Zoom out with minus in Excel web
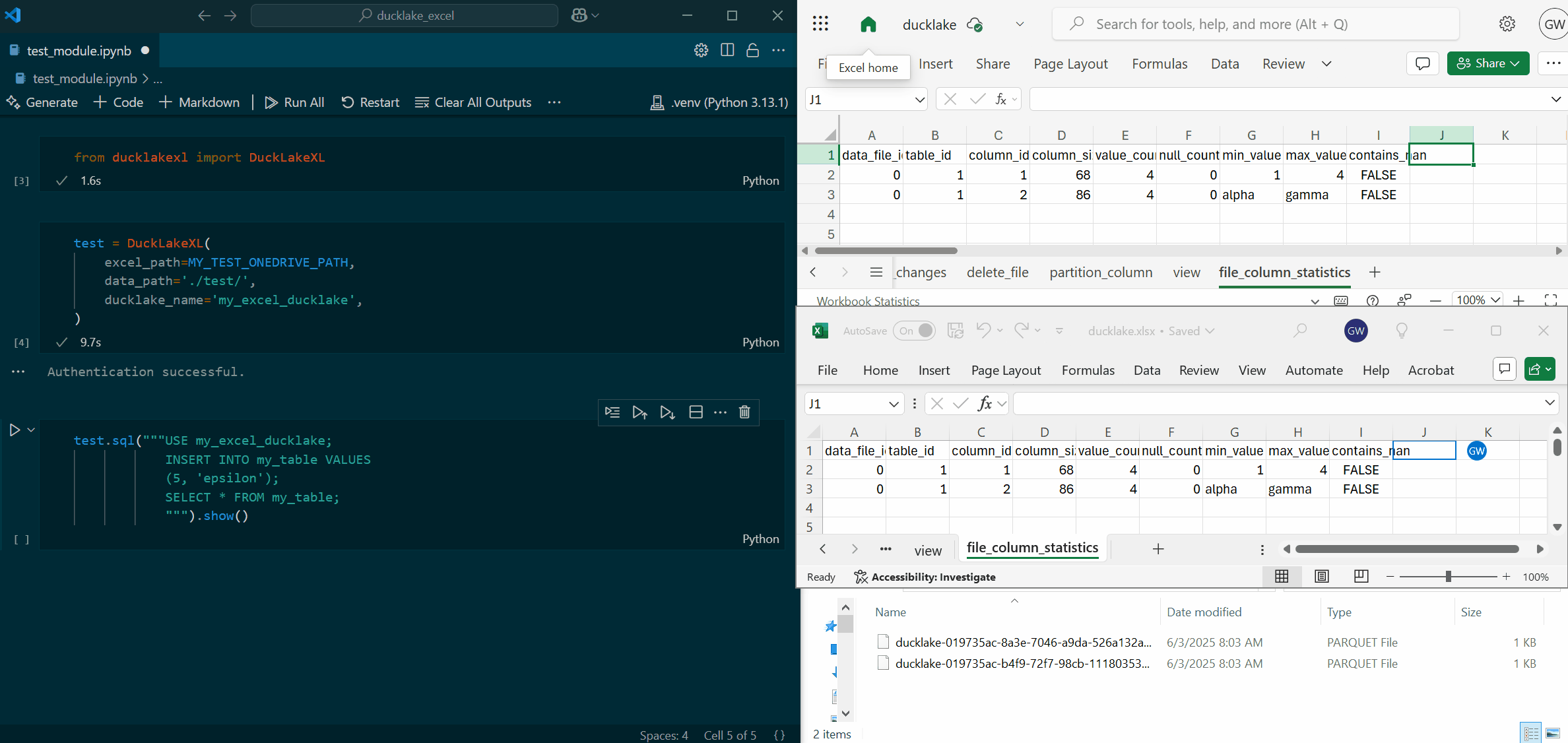Screen dimensions: 1568x743 [x=1435, y=300]
